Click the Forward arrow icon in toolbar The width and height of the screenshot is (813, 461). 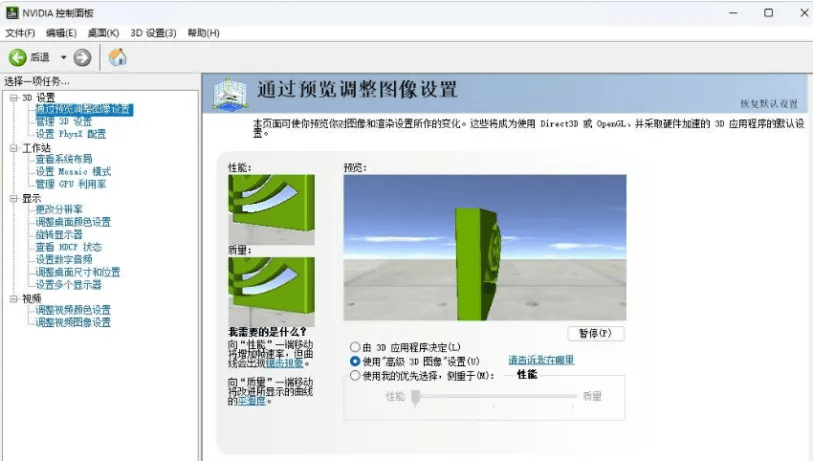click(82, 57)
